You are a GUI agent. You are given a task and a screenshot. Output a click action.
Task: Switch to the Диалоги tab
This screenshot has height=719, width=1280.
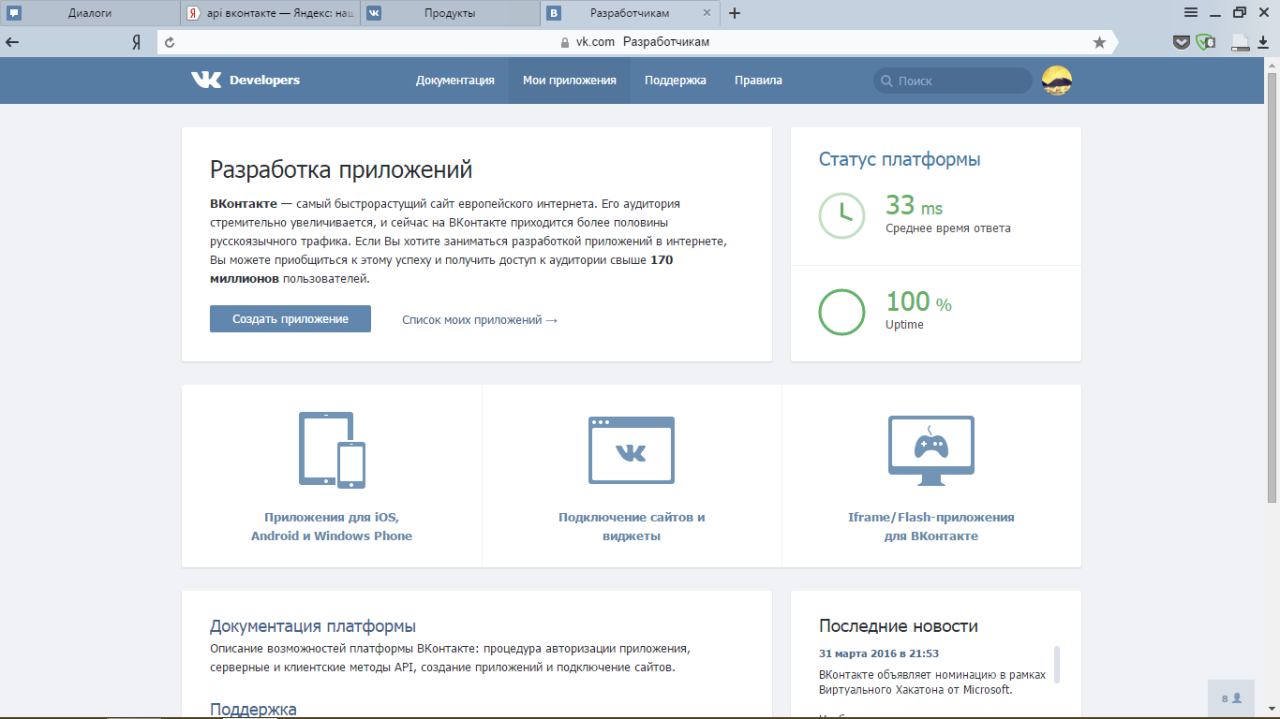point(90,13)
